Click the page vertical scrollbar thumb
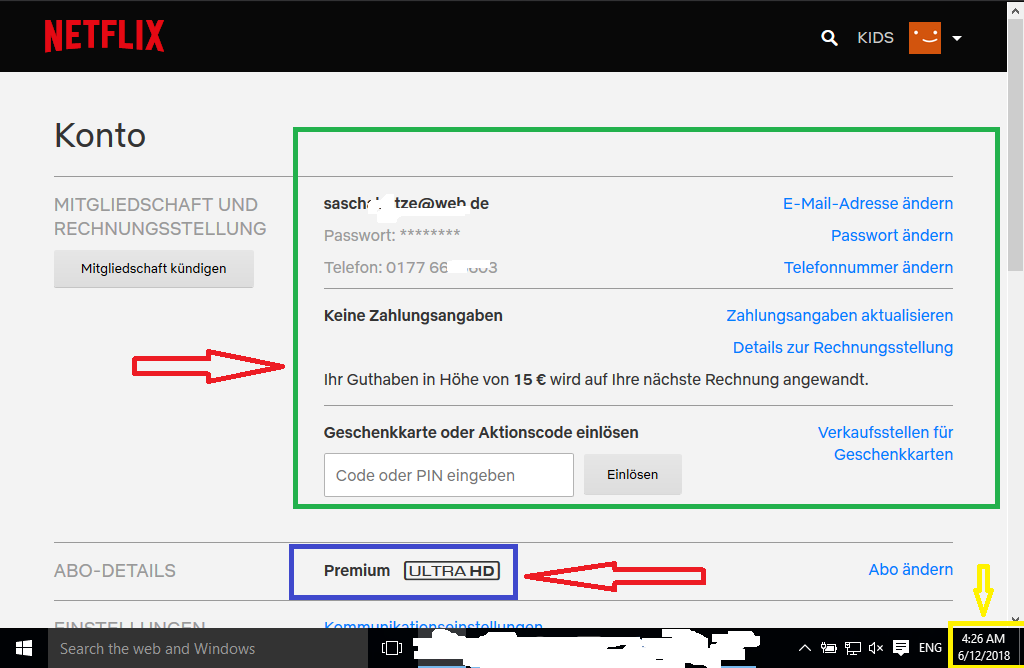Viewport: 1024px width, 668px height. point(1016,144)
